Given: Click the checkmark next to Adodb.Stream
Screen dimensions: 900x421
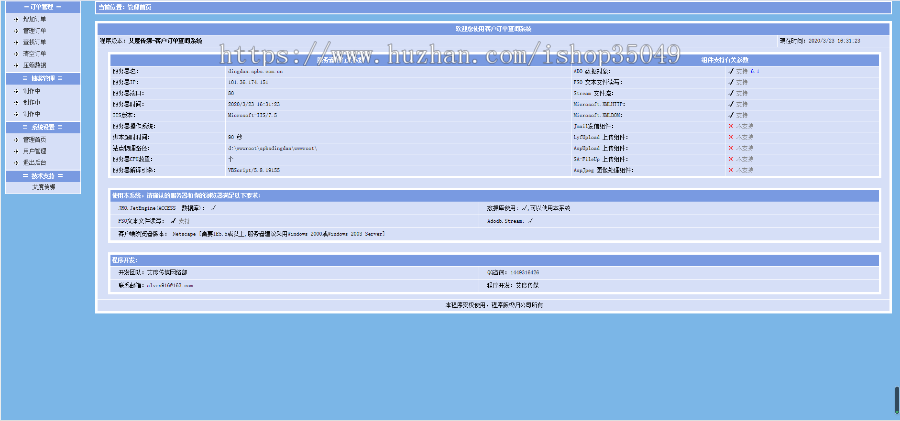Looking at the screenshot, I should (531, 220).
